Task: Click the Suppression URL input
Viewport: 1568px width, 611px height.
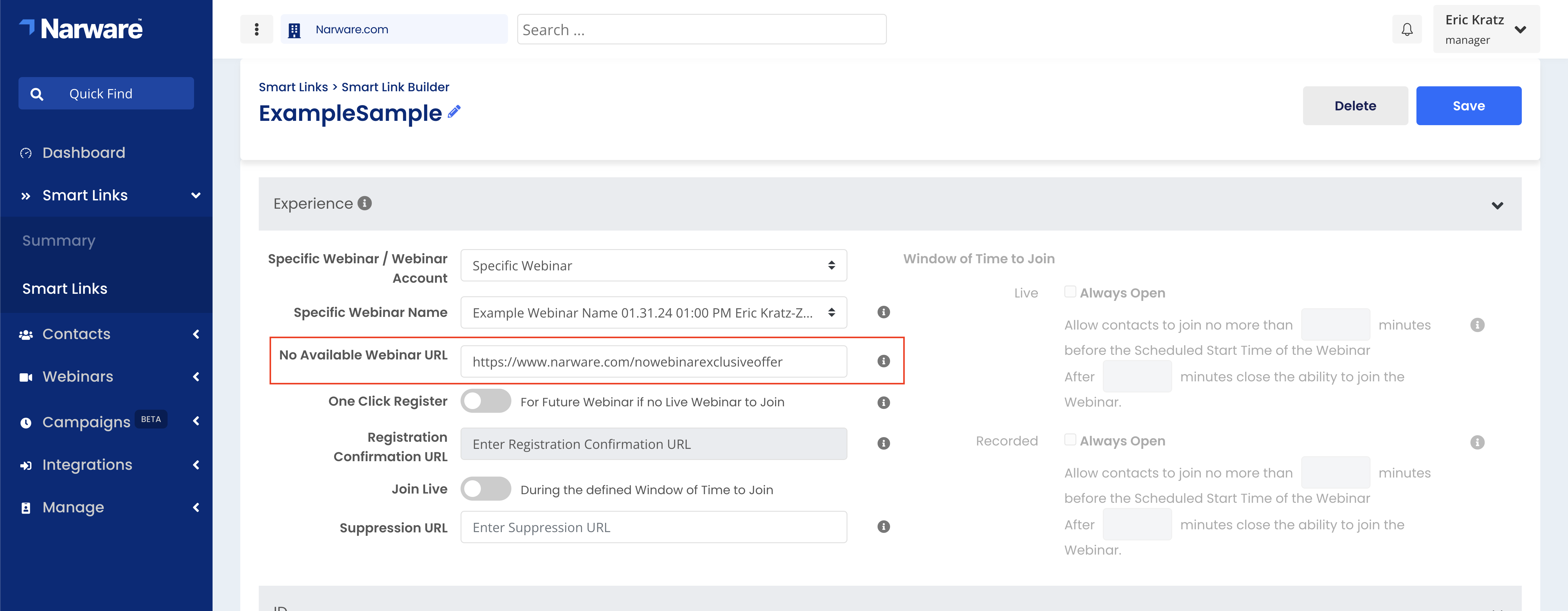Action: pyautogui.click(x=653, y=527)
